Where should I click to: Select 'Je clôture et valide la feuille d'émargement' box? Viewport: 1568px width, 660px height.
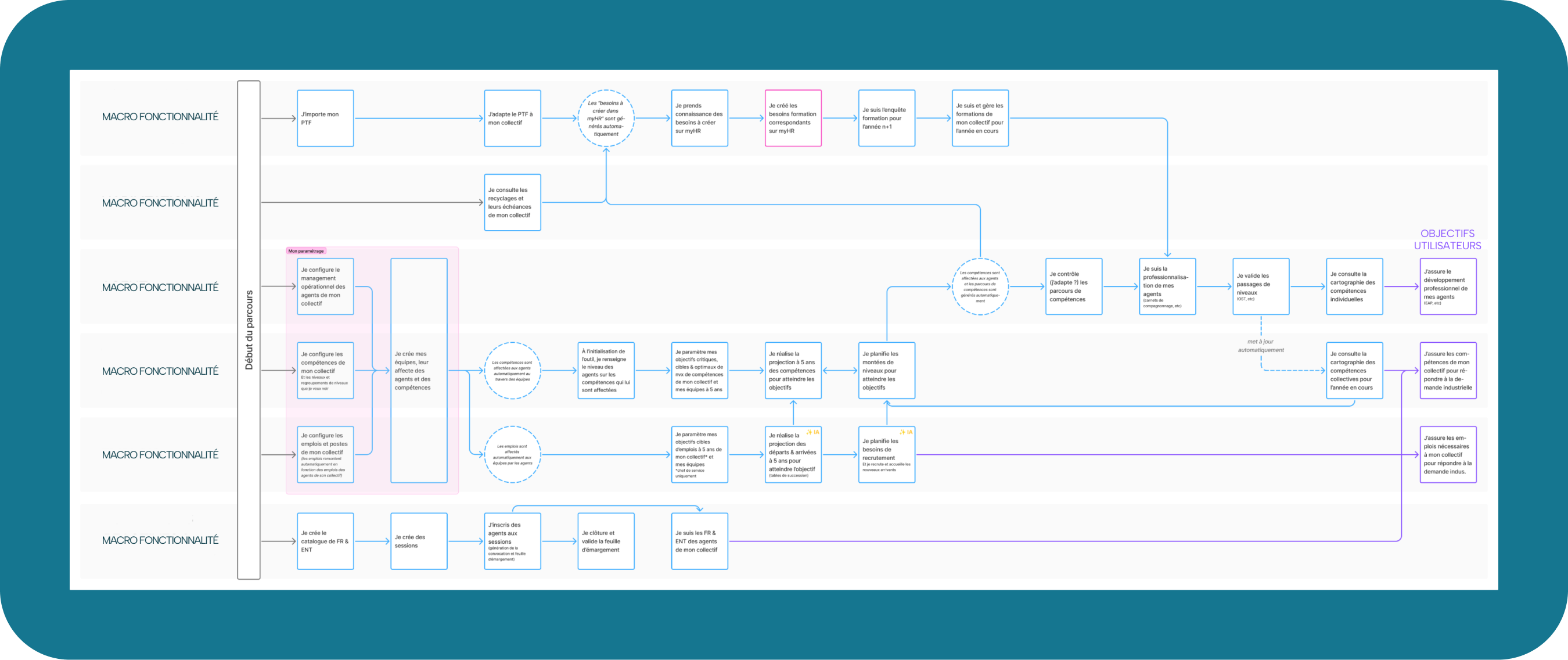point(606,541)
